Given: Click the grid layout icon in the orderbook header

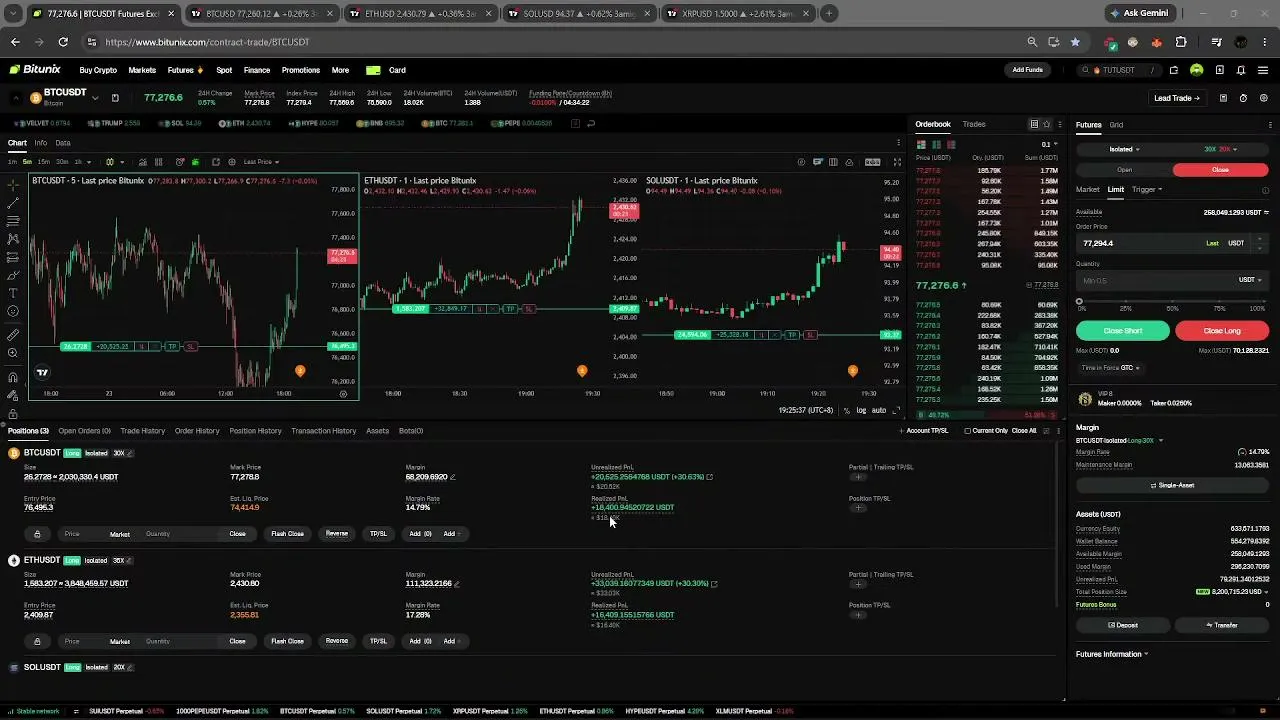Looking at the screenshot, I should pyautogui.click(x=1034, y=124).
